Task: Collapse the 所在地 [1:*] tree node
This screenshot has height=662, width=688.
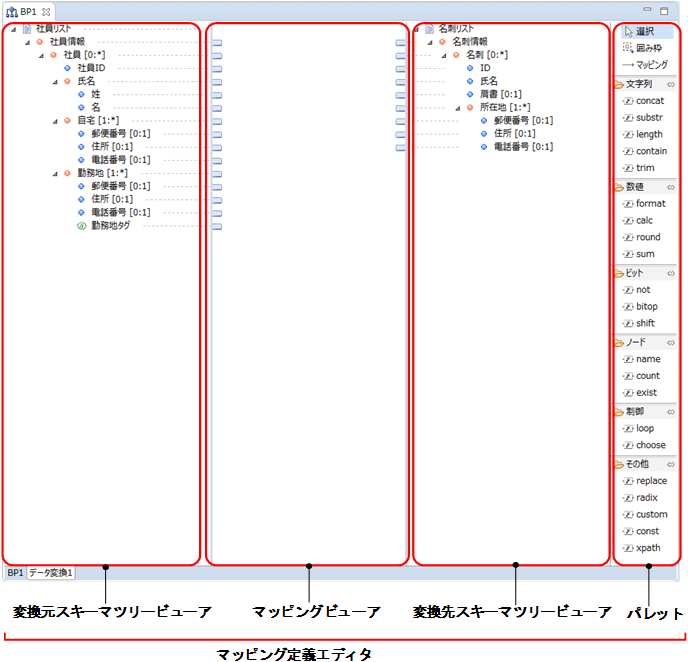Action: coord(458,108)
